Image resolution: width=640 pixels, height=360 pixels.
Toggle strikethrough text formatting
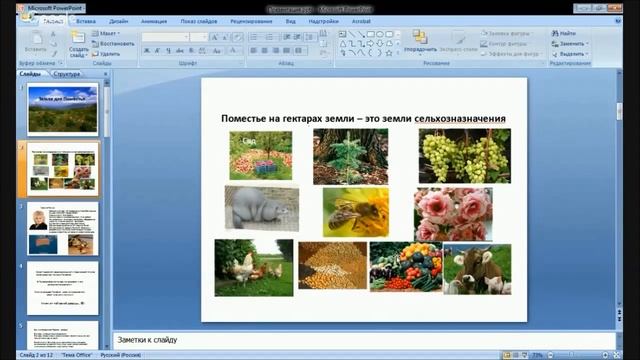180,51
